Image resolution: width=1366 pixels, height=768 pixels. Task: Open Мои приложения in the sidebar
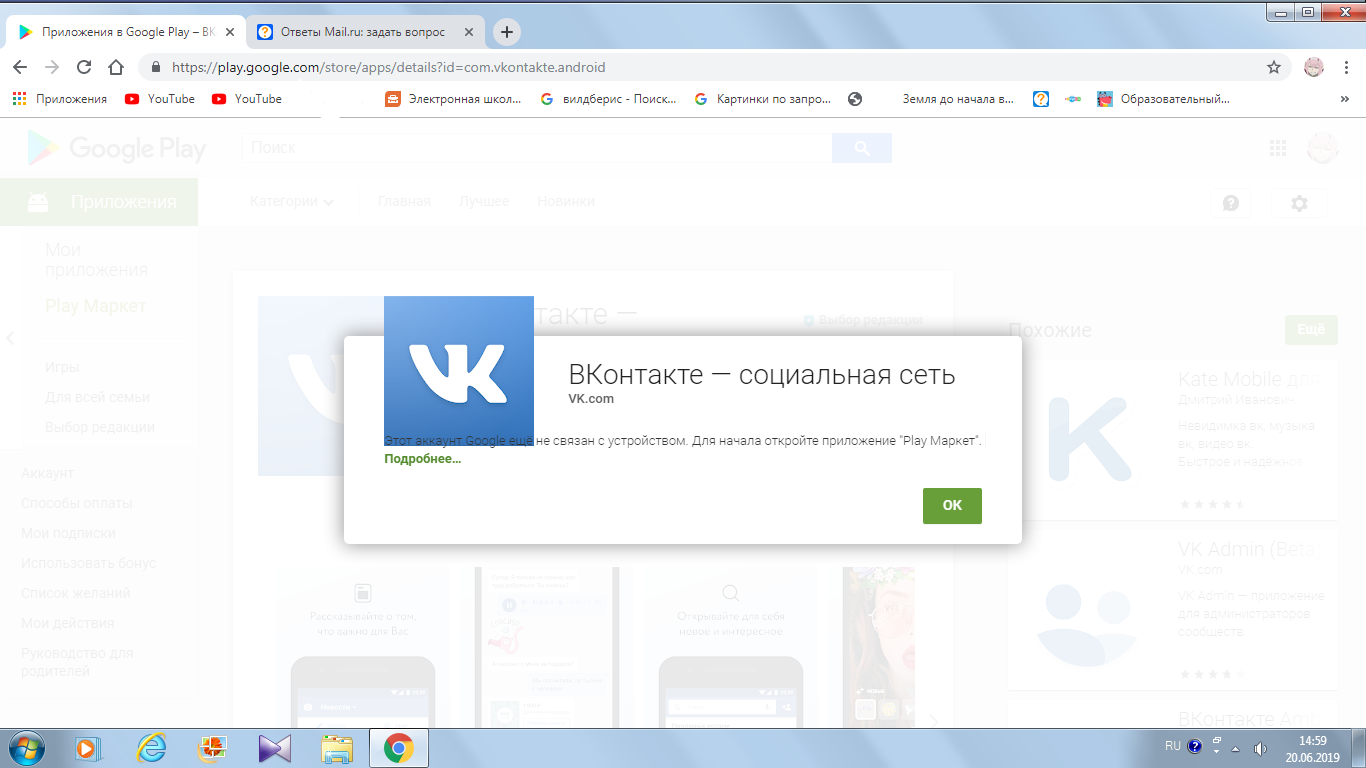[x=96, y=260]
